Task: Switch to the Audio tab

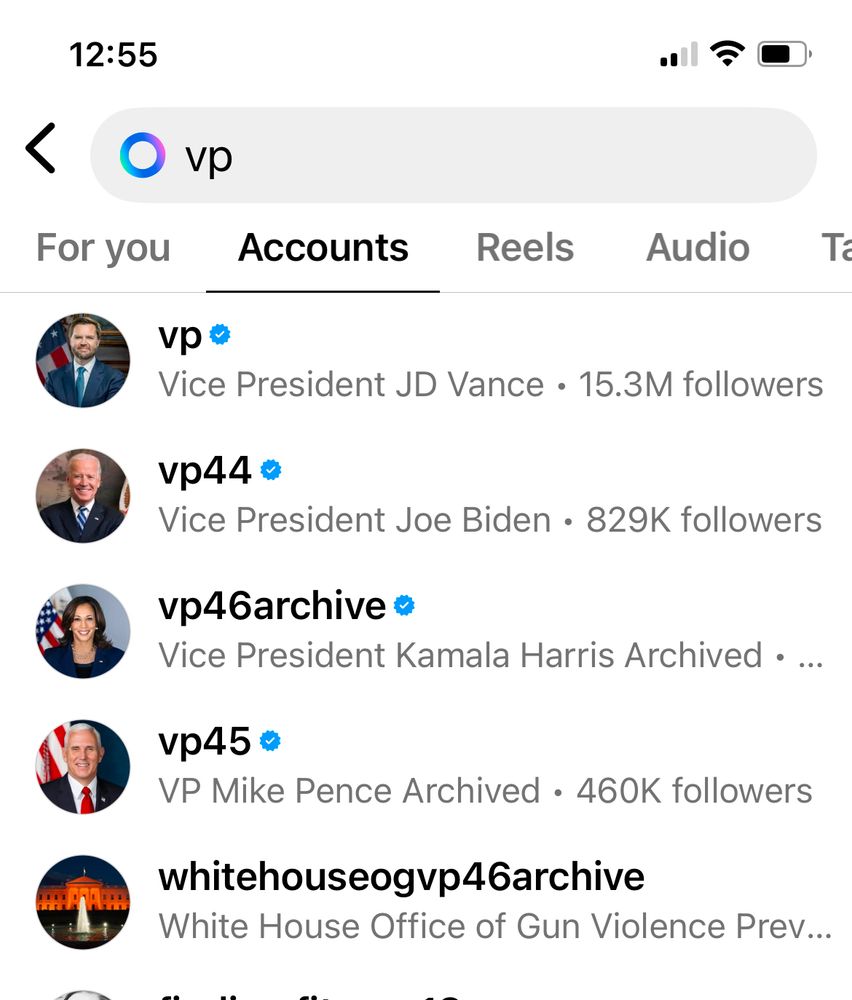Action: click(x=698, y=248)
